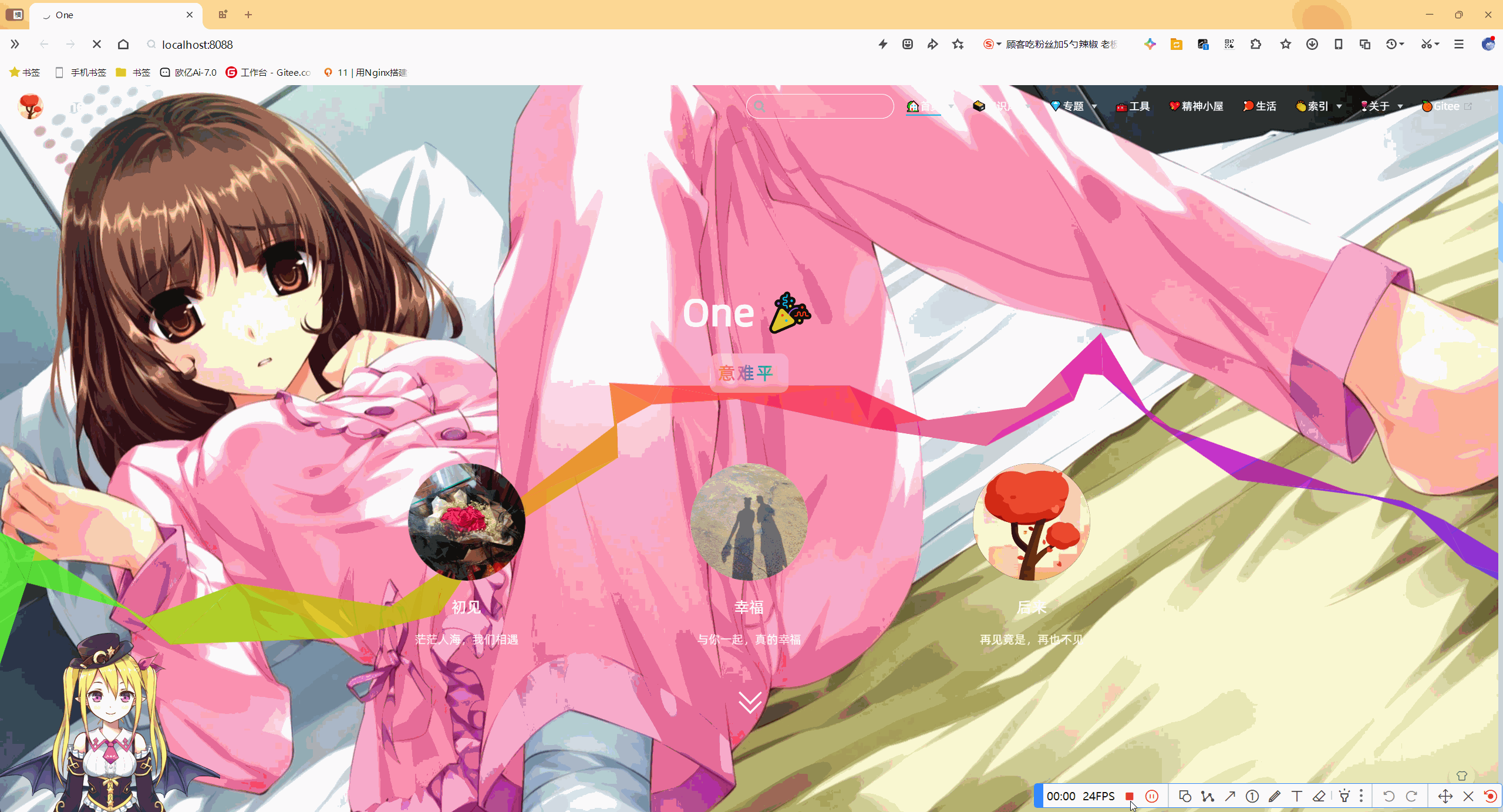Go to browser home page

coord(123,44)
